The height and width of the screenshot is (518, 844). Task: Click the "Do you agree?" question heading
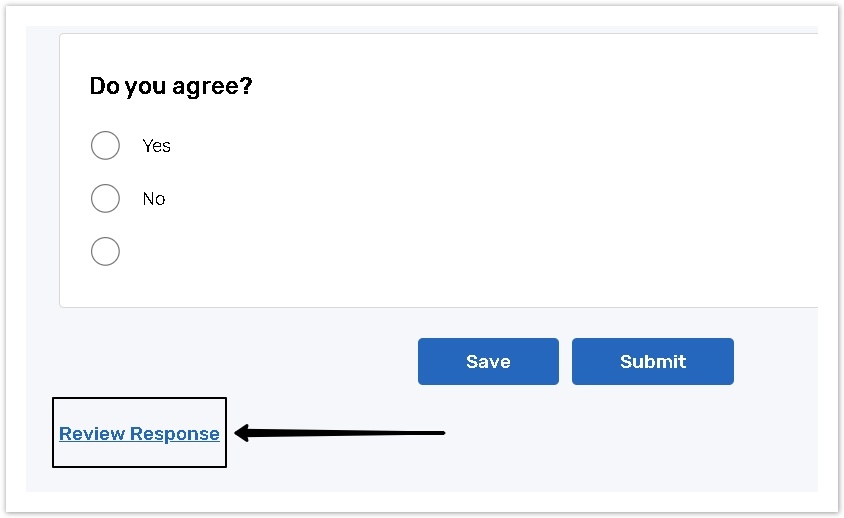[x=171, y=86]
